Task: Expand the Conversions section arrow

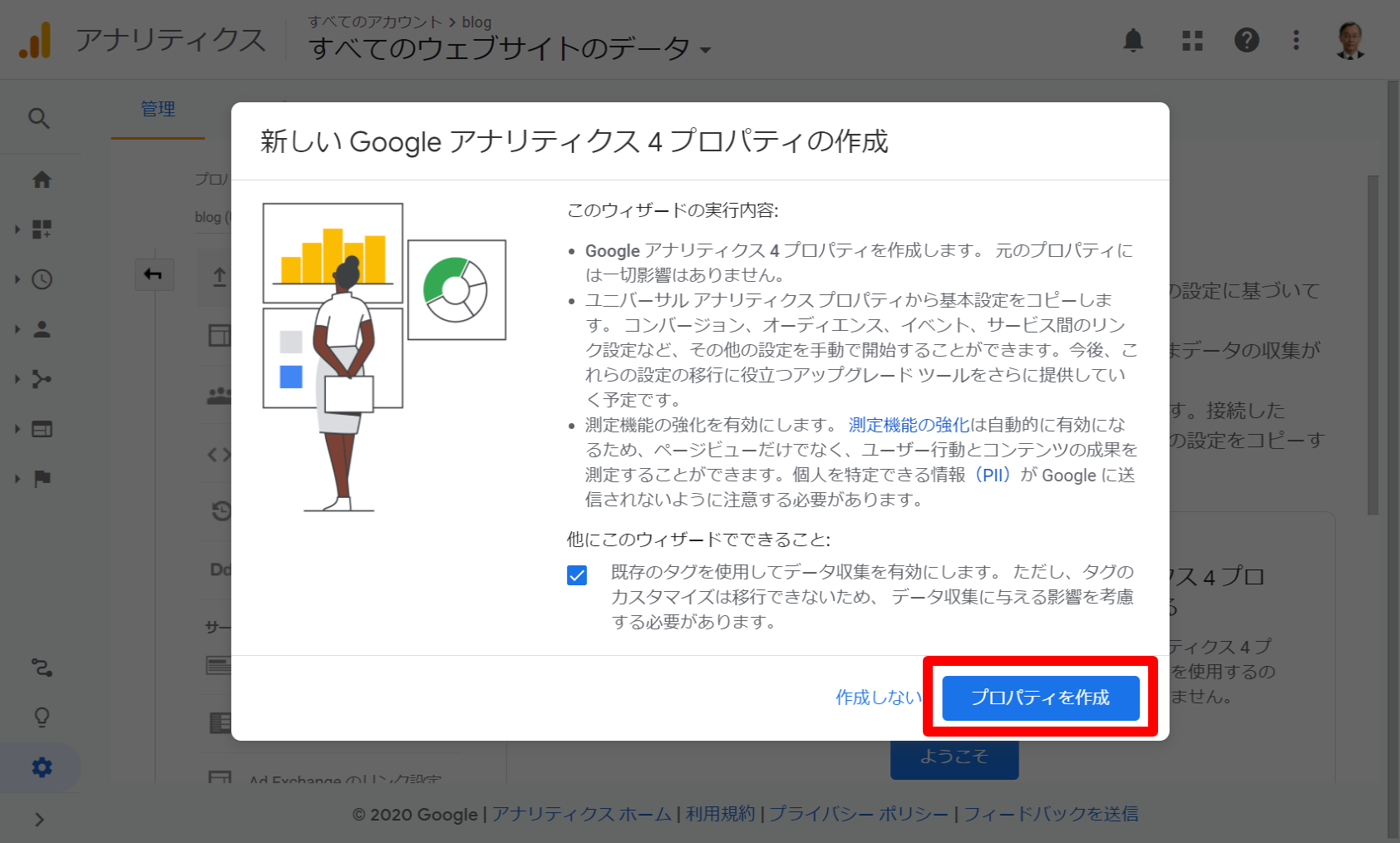Action: pyautogui.click(x=17, y=479)
